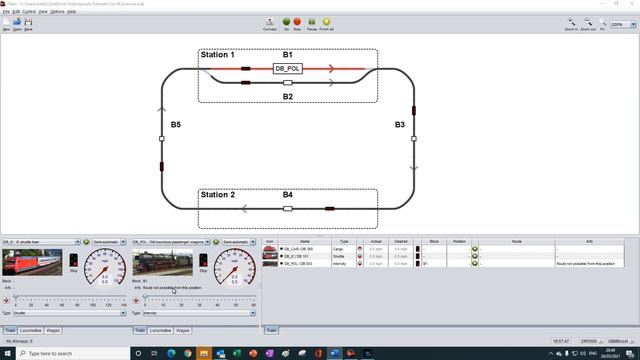This screenshot has width=640, height=360.
Task: Select Train tab below the train list
Action: click(x=271, y=330)
